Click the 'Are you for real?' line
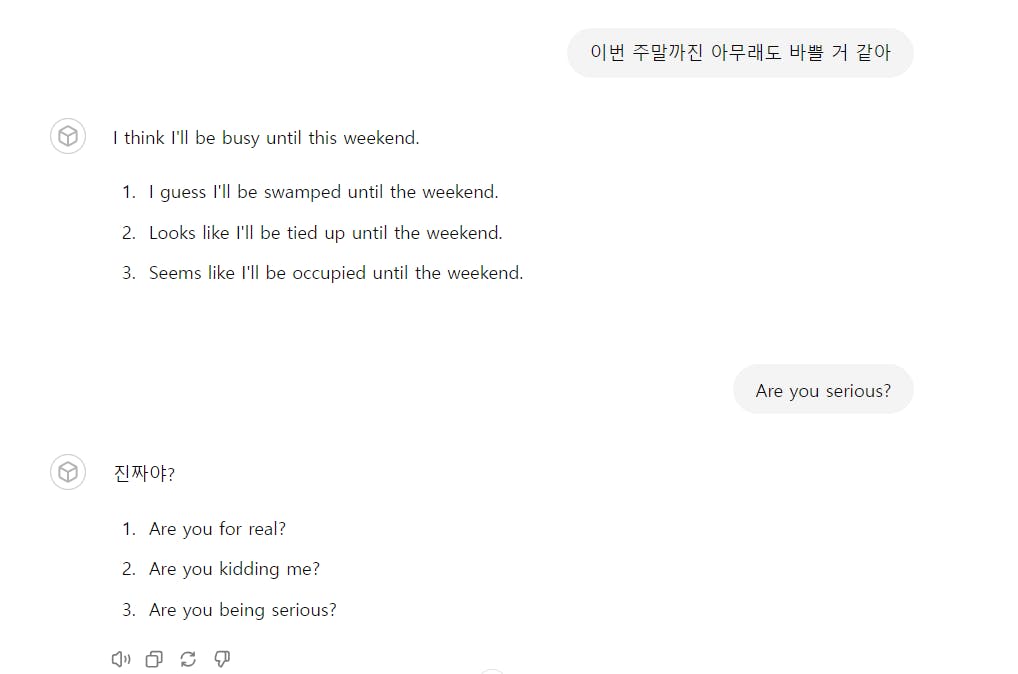The image size is (1018, 674). coord(217,529)
